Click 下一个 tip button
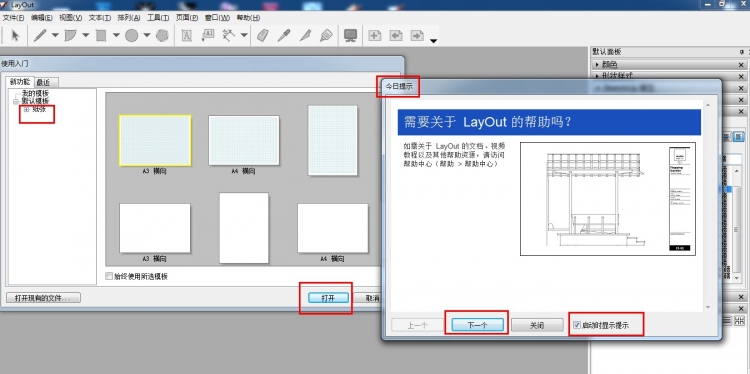This screenshot has width=750, height=374. pos(477,325)
